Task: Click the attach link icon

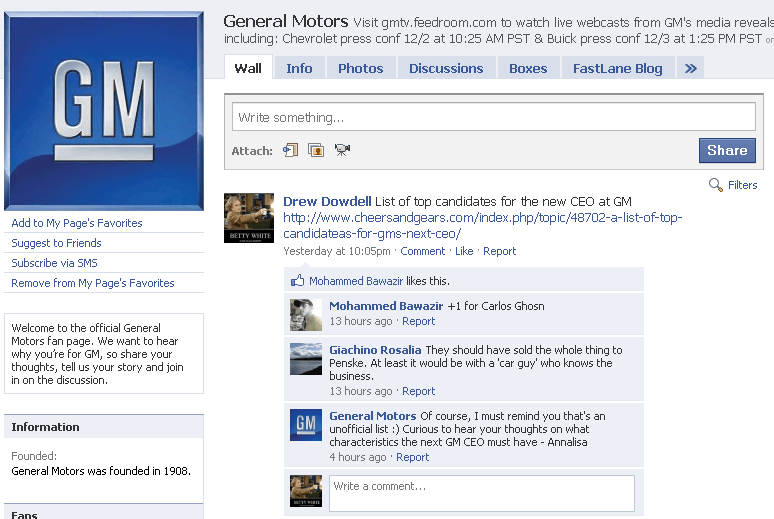Action: tap(290, 150)
